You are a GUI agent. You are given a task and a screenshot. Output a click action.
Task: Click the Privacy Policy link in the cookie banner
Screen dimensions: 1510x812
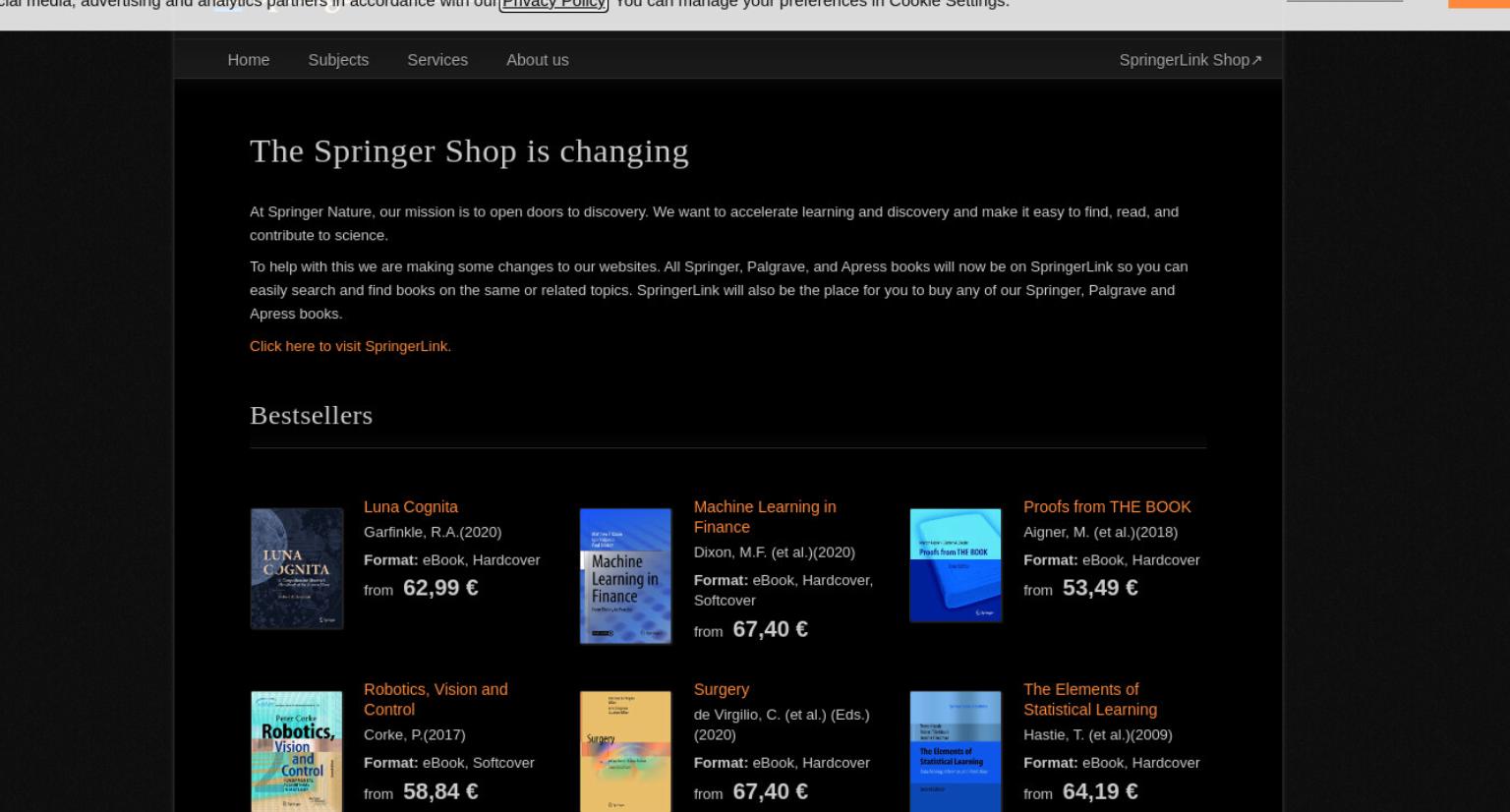pos(553,4)
